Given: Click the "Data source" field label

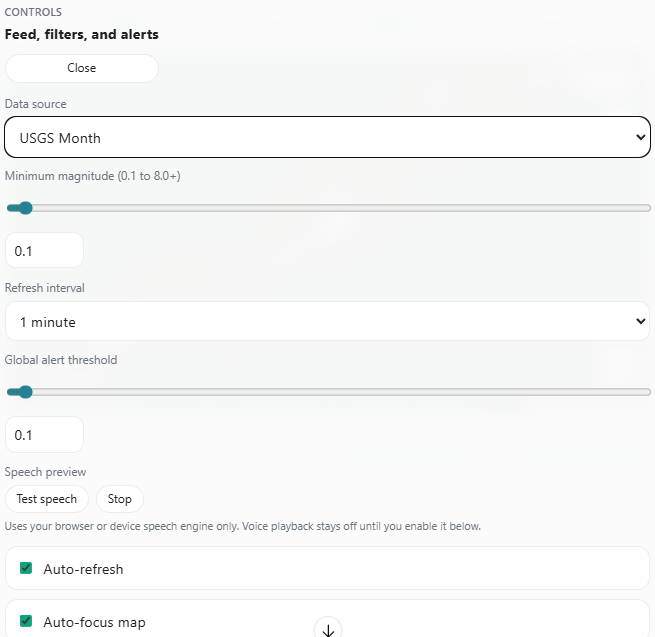Looking at the screenshot, I should (x=36, y=104).
